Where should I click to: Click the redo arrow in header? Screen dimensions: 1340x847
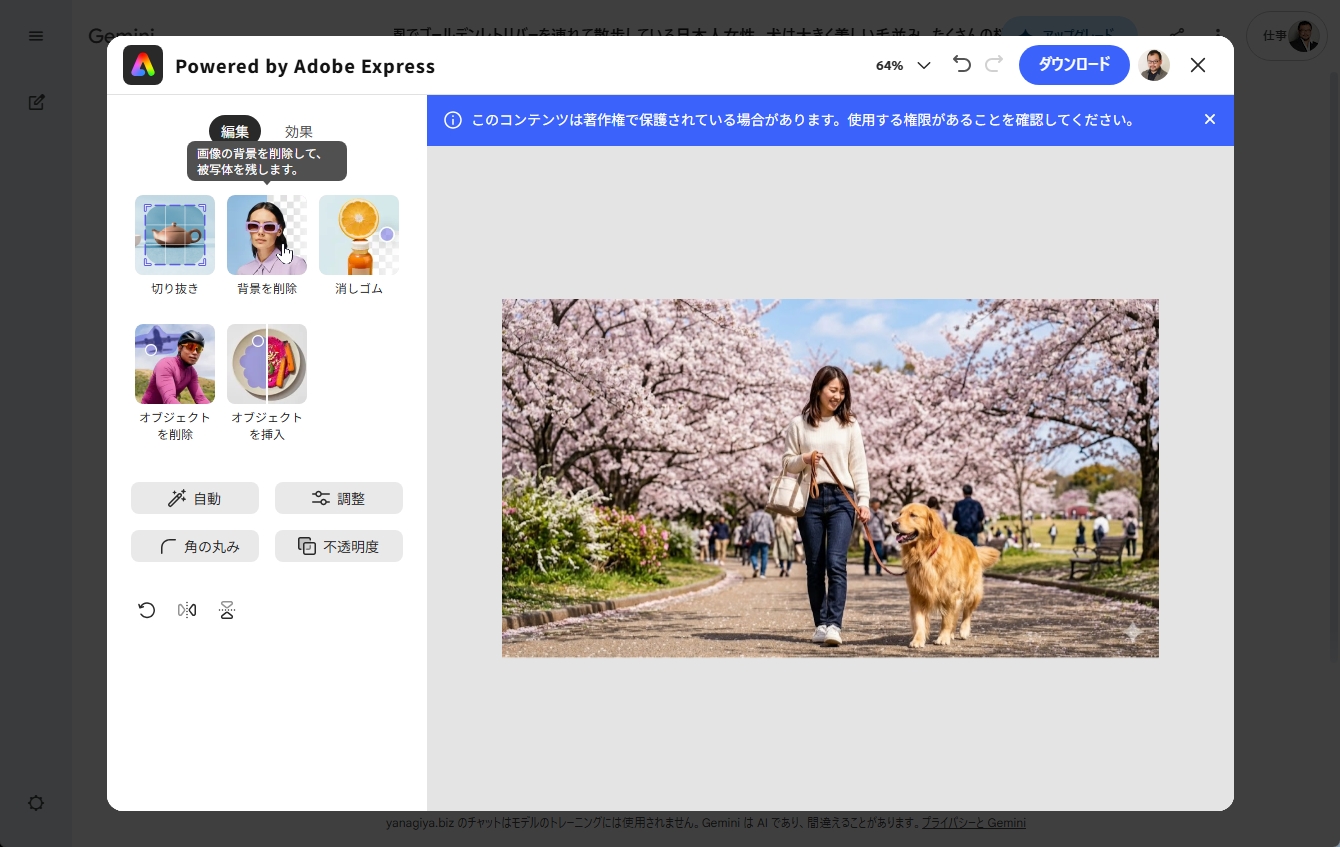point(994,65)
